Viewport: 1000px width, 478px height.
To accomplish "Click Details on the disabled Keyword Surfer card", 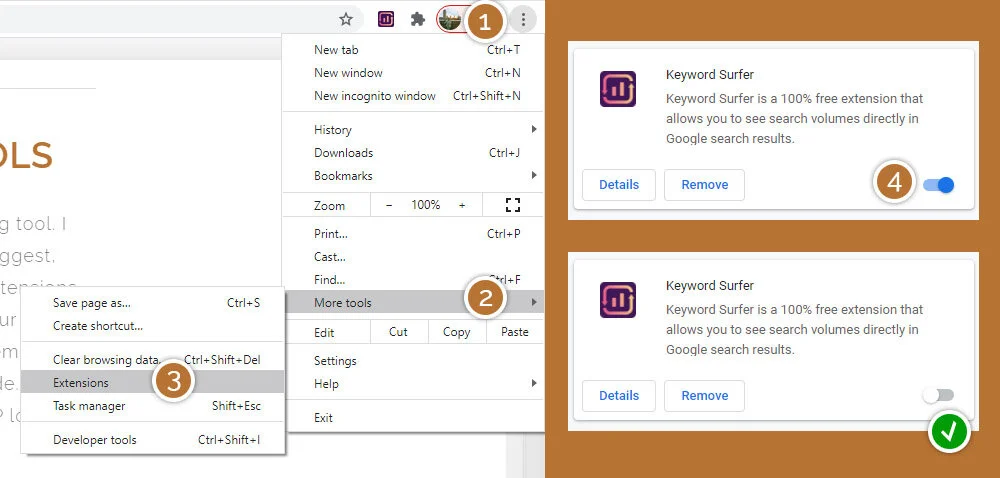I will (619, 396).
